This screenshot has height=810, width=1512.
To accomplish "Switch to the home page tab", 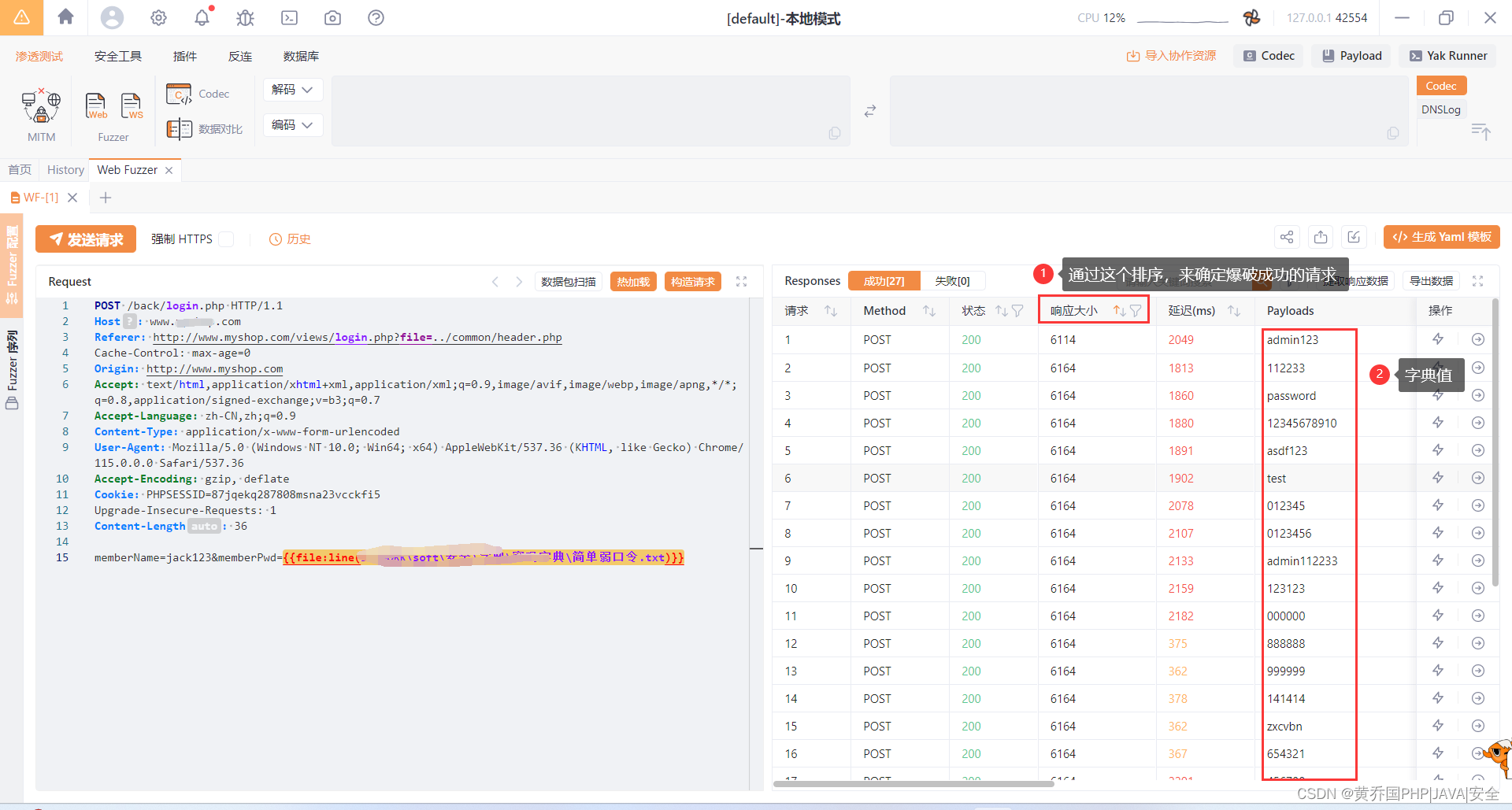I will coord(20,170).
